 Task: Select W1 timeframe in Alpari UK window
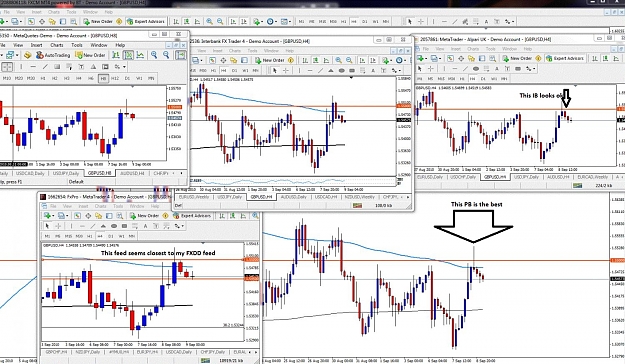click(493, 79)
